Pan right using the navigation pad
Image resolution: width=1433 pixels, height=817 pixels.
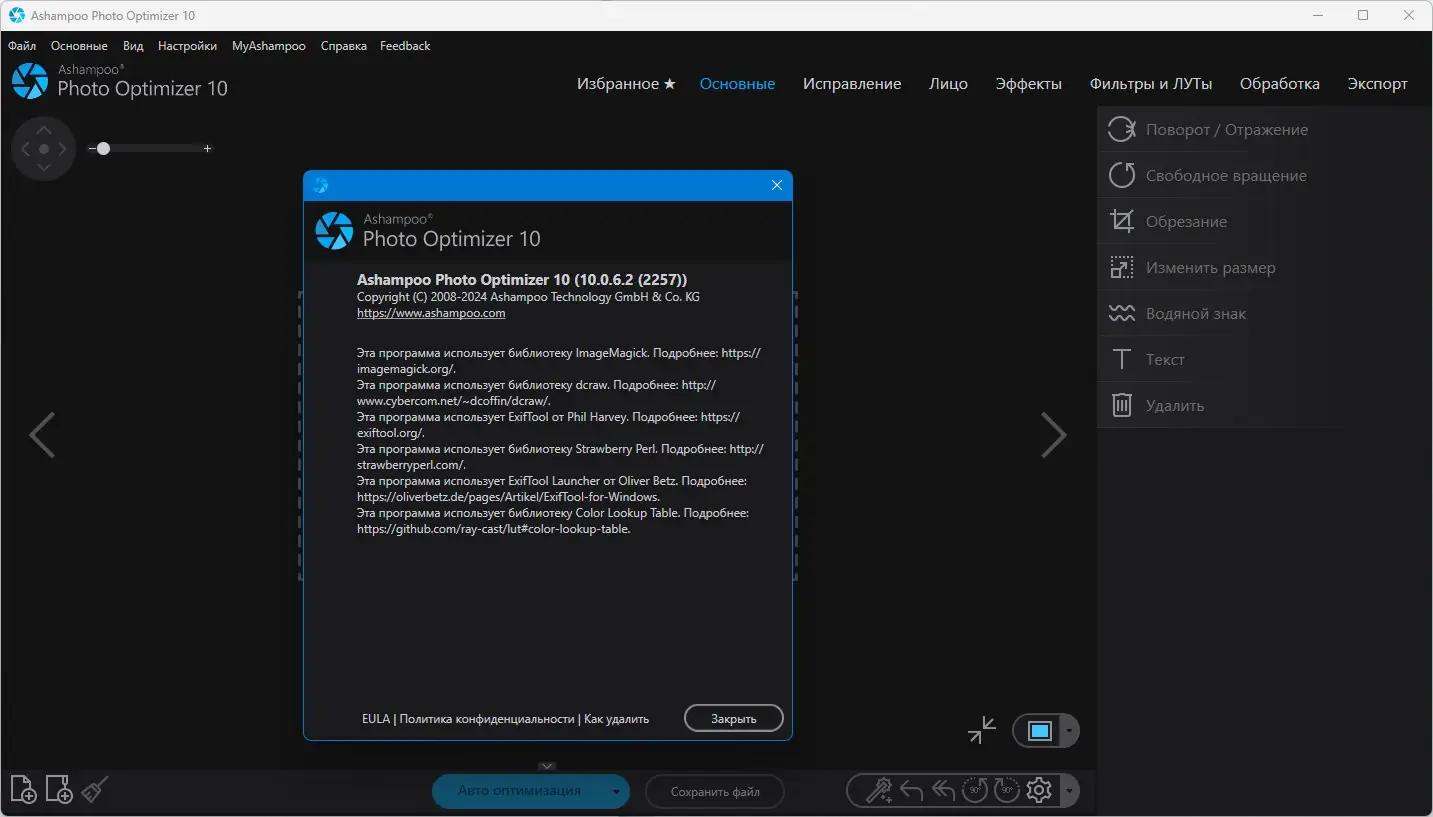(62, 149)
